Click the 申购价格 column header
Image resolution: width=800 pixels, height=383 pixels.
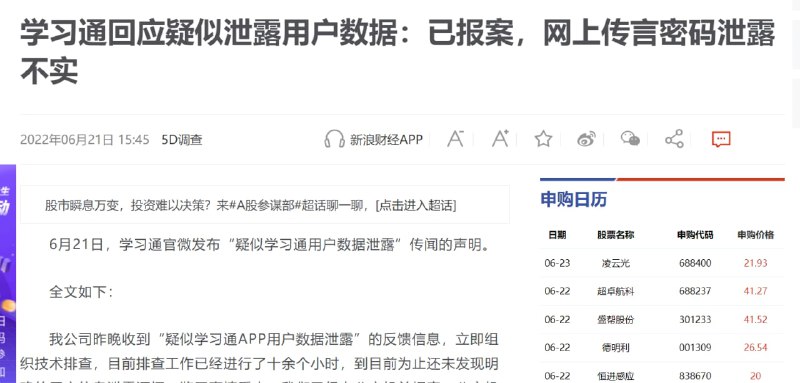point(756,235)
